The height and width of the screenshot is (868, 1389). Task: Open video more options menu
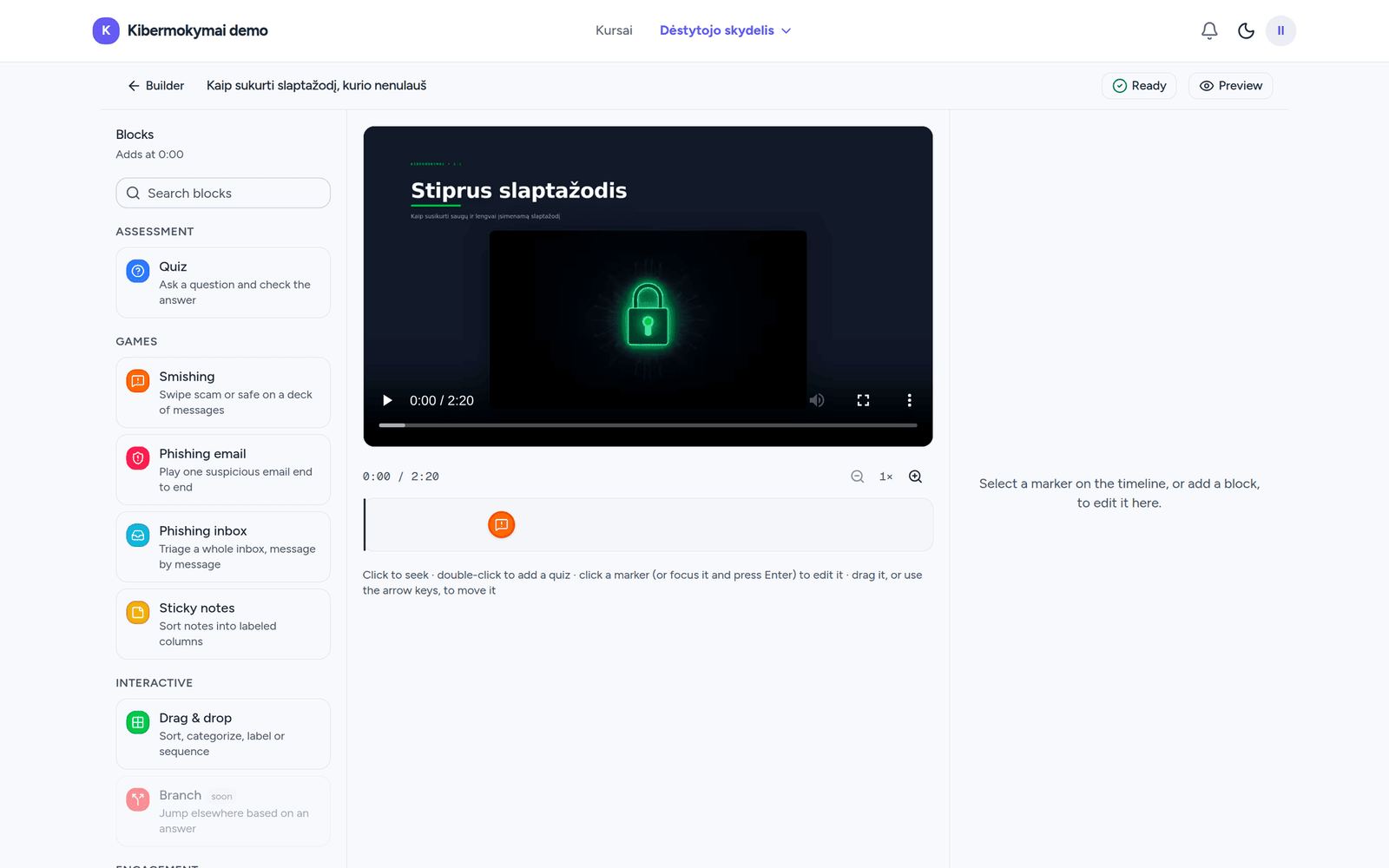(909, 400)
